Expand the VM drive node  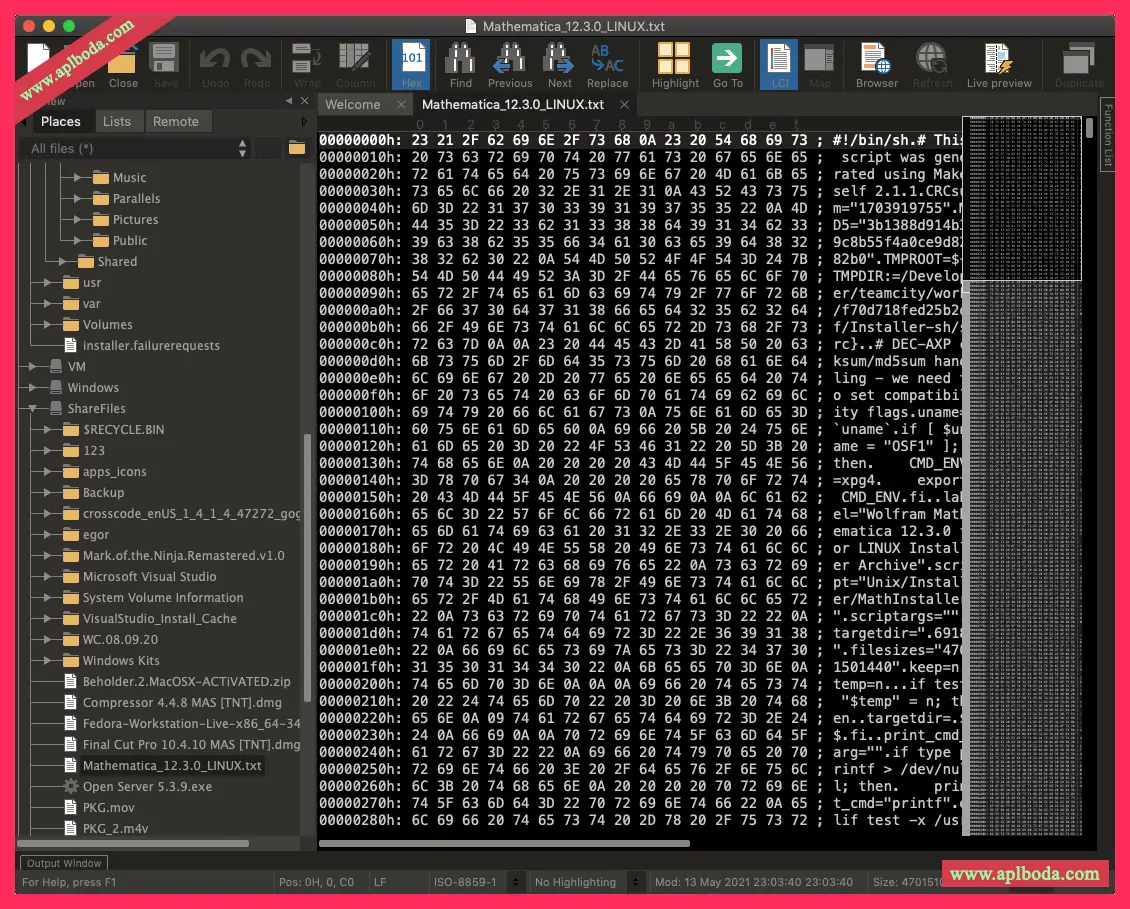(x=32, y=366)
